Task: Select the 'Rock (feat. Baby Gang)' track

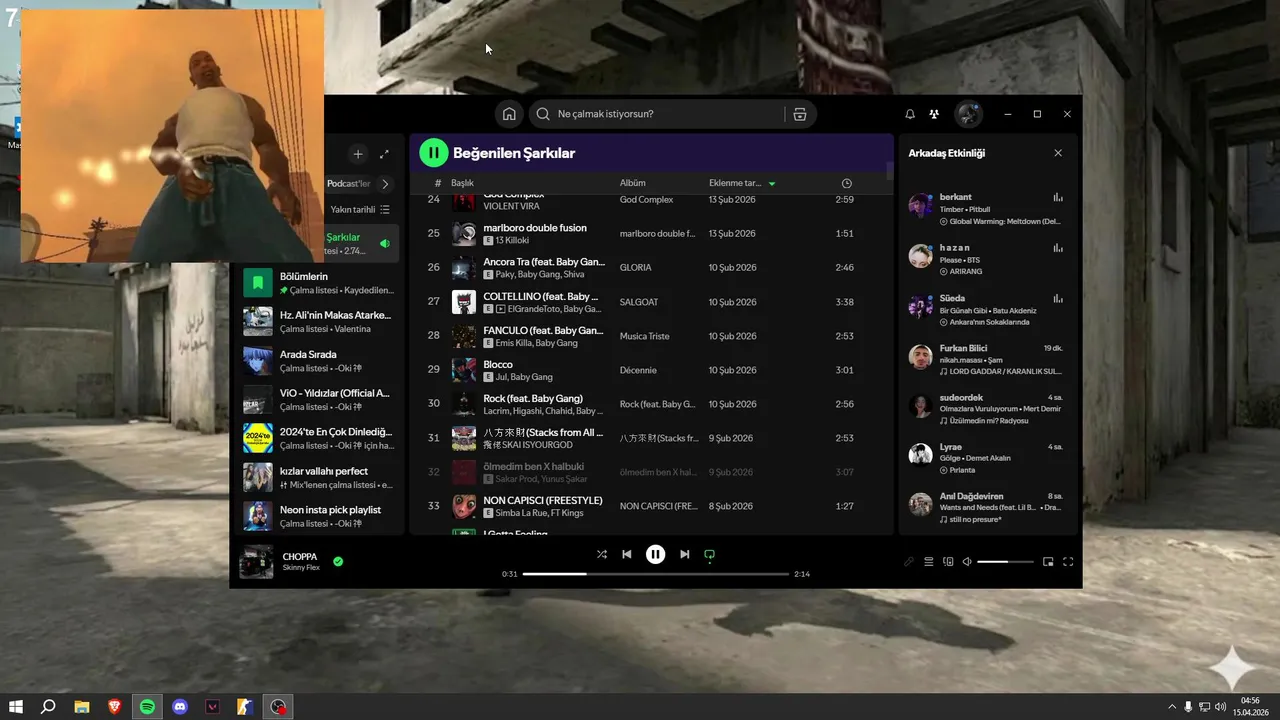Action: click(533, 398)
